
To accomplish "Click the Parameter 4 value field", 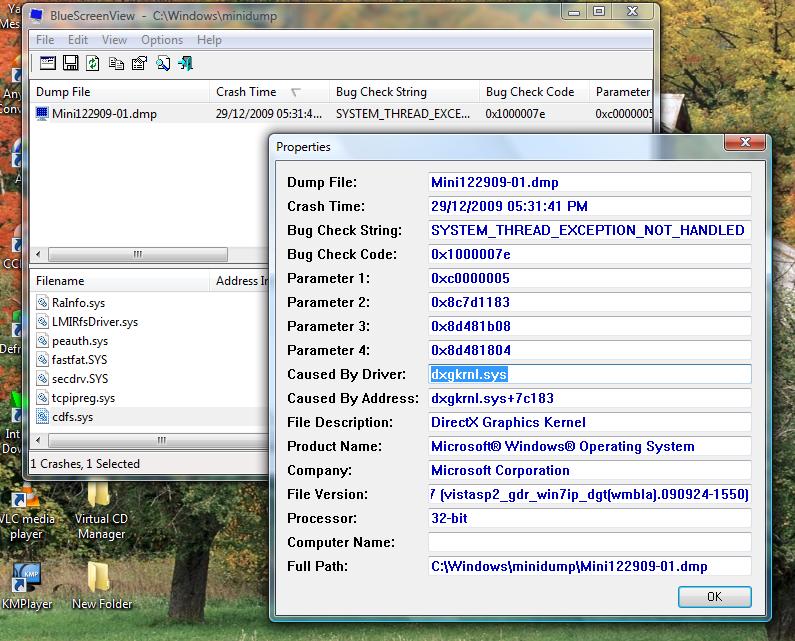I will click(x=589, y=350).
